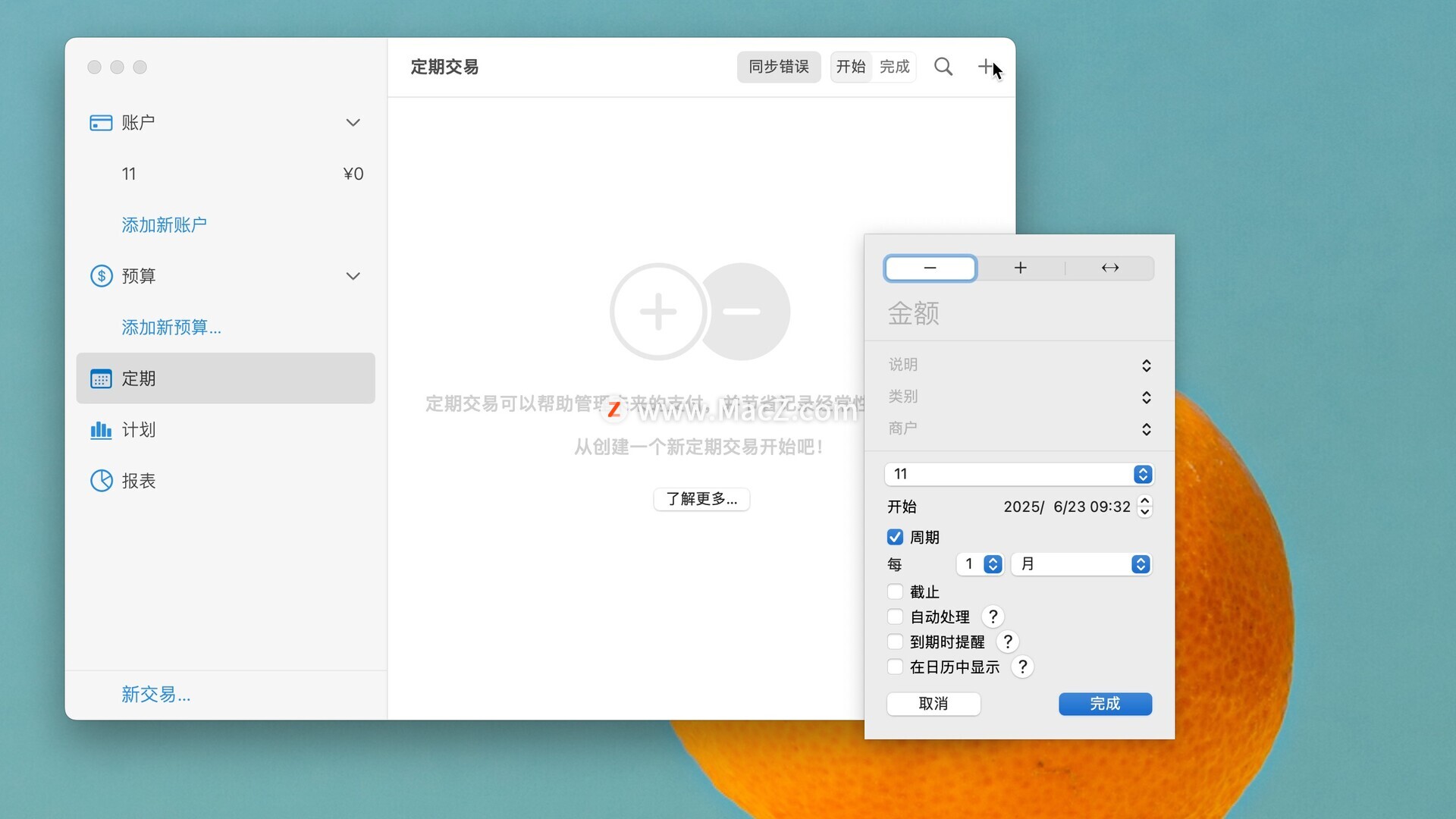Screen dimensions: 1456x819
Task: Click help icon next to 自动处理
Action: click(x=993, y=617)
